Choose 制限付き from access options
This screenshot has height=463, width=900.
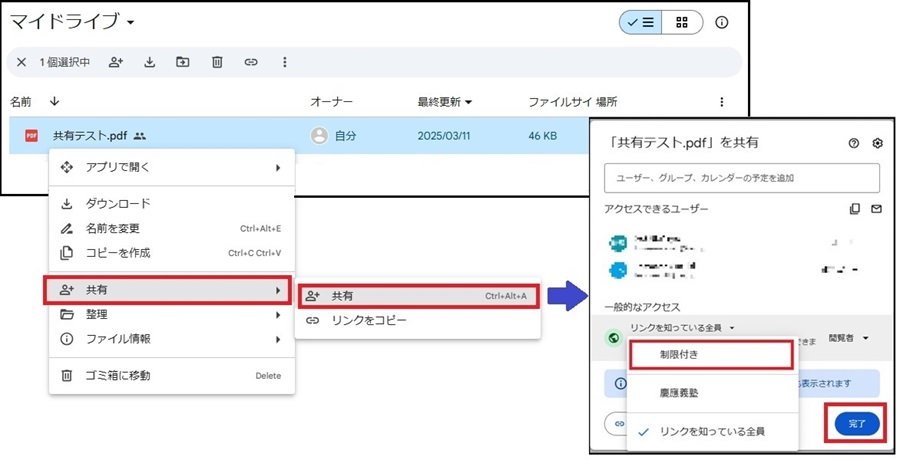point(710,354)
